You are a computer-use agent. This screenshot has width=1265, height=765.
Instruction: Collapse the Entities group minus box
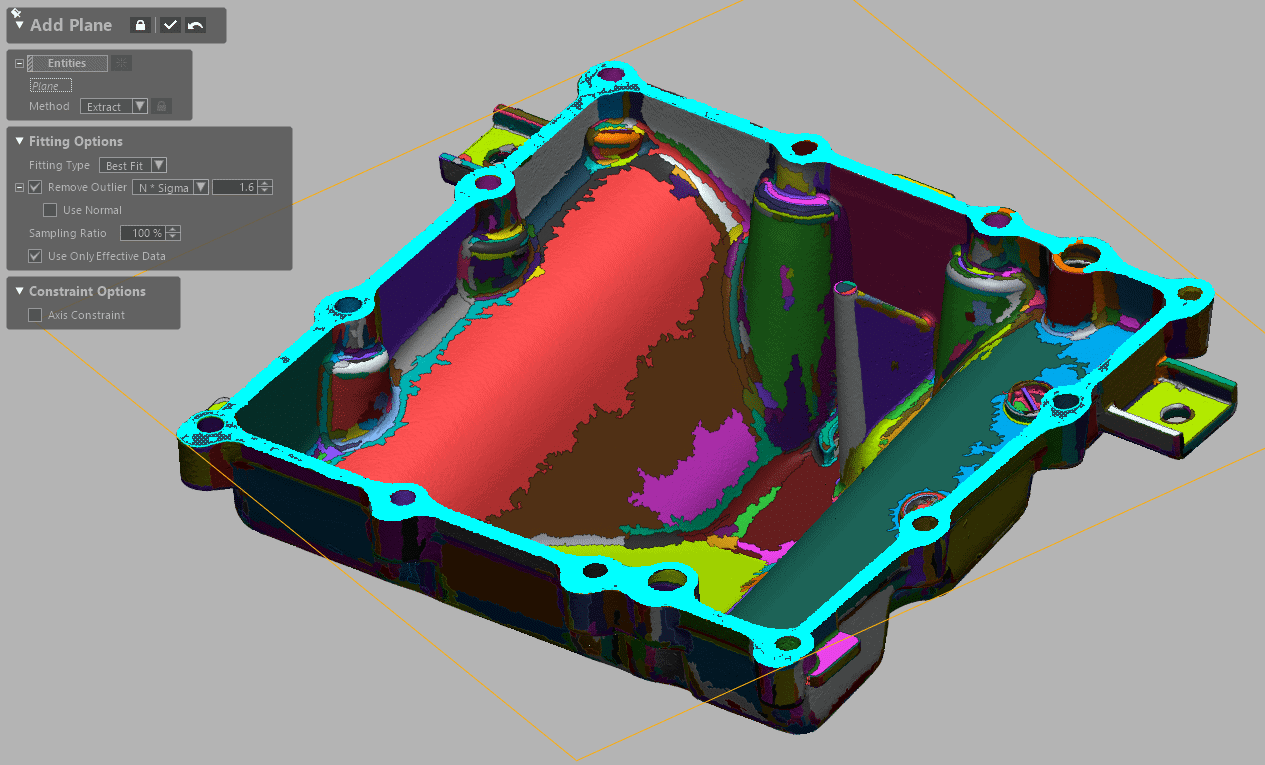coord(19,63)
